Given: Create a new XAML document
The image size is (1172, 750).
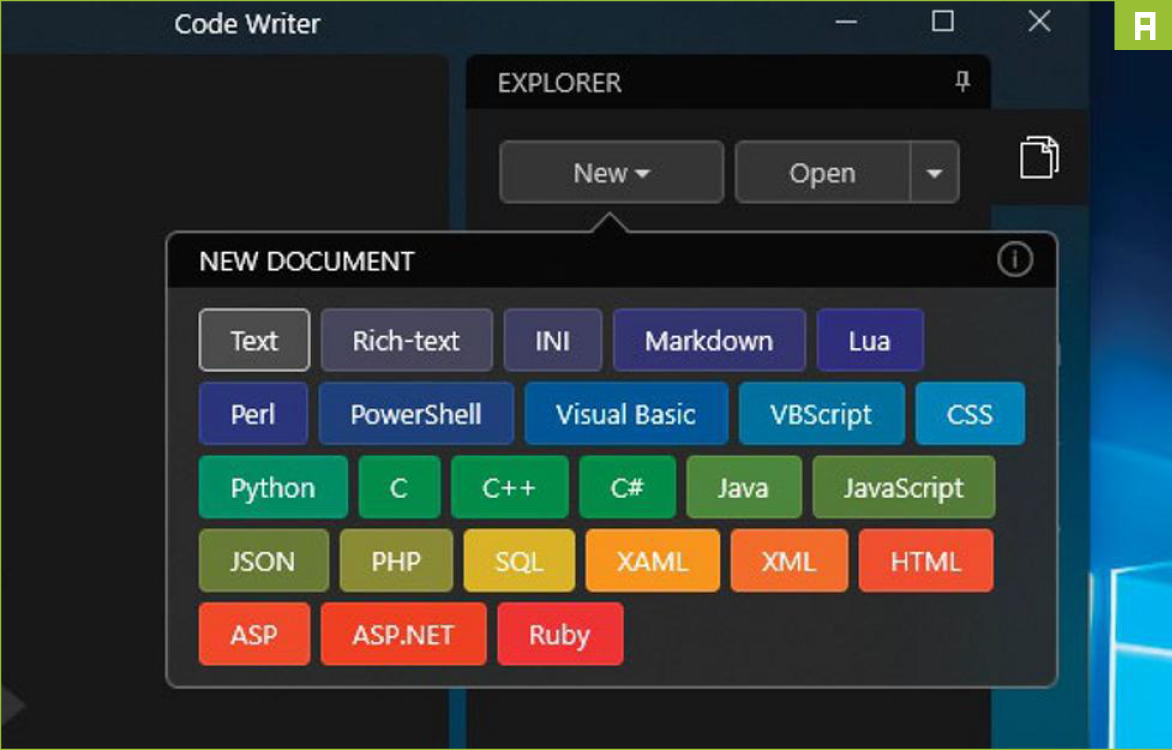Looking at the screenshot, I should tap(653, 560).
